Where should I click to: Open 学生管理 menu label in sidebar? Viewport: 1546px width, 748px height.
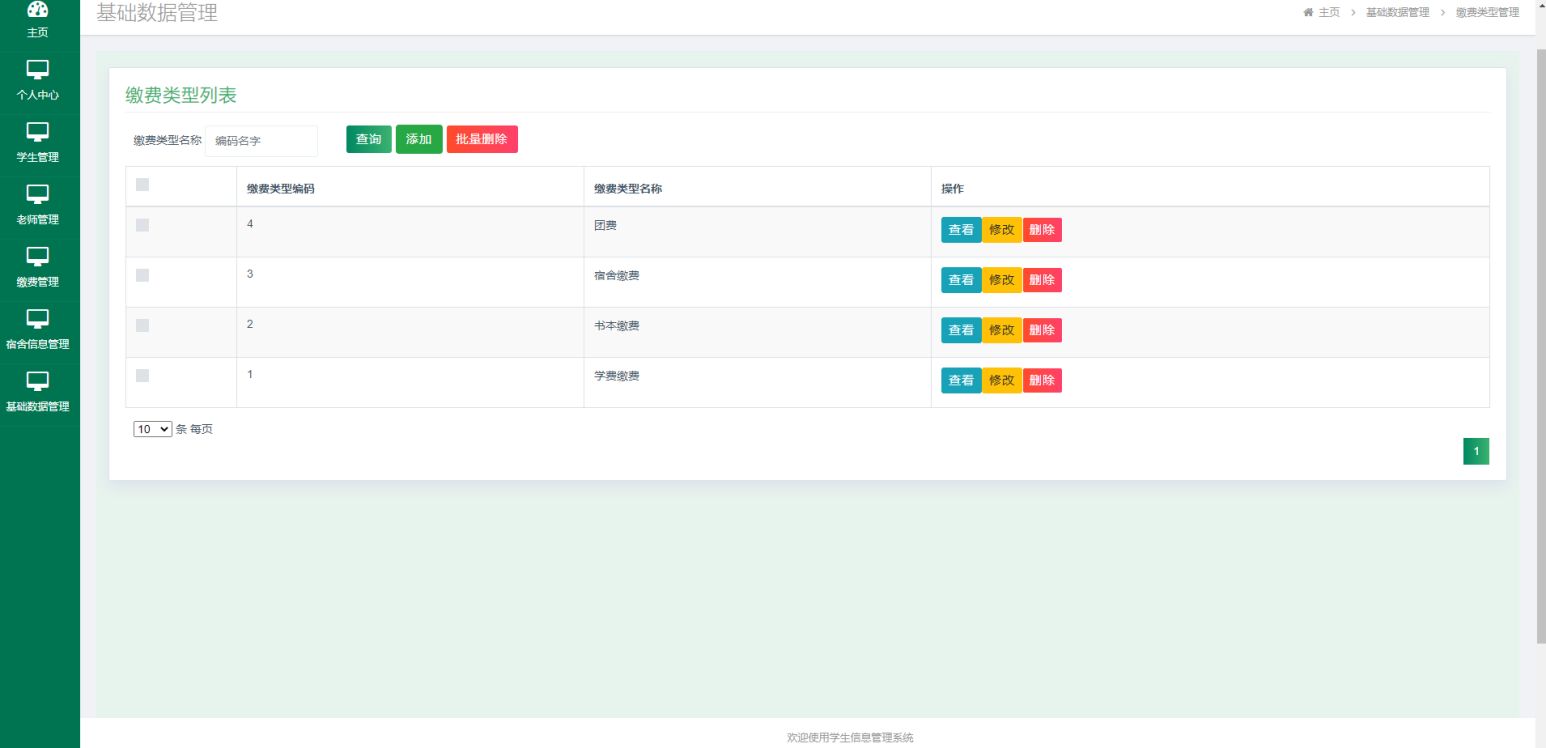[x=38, y=157]
